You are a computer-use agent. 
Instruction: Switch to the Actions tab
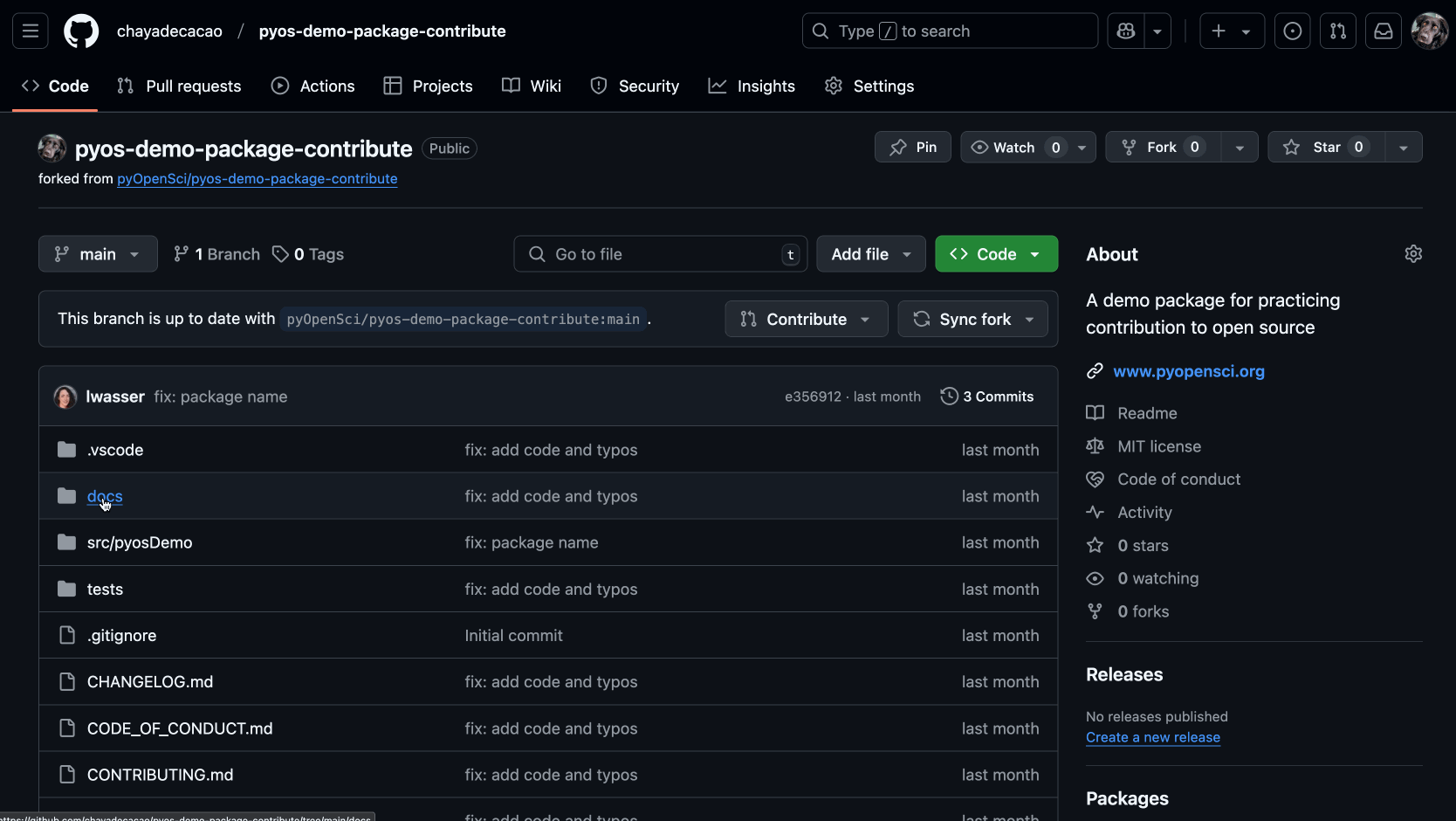click(x=312, y=86)
